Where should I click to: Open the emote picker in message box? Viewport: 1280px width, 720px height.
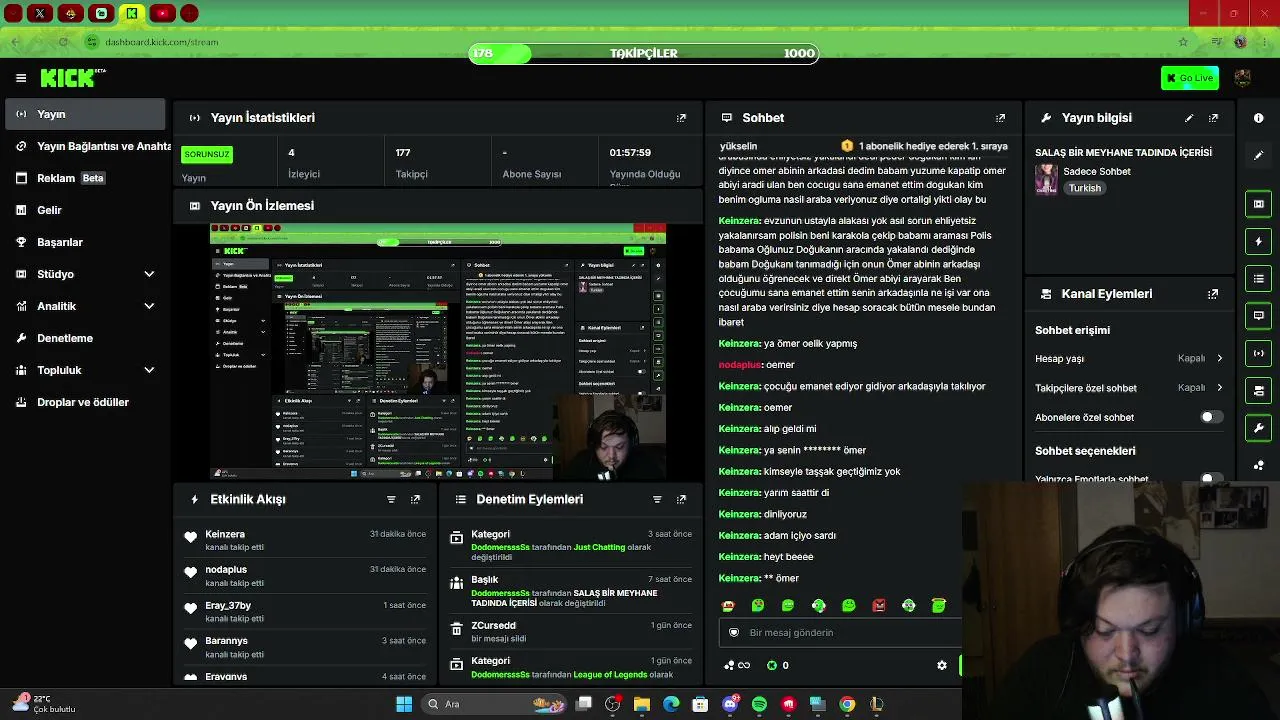[x=734, y=632]
